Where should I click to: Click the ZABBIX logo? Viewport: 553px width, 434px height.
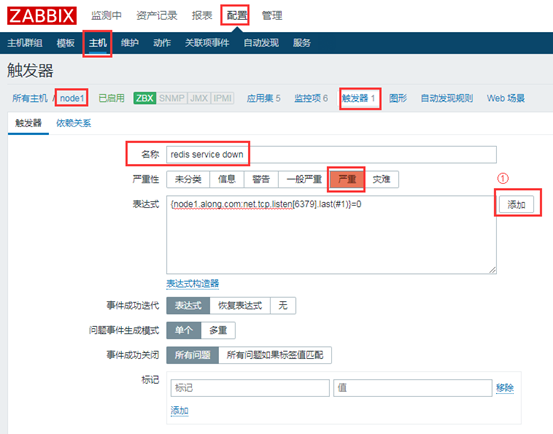42,16
